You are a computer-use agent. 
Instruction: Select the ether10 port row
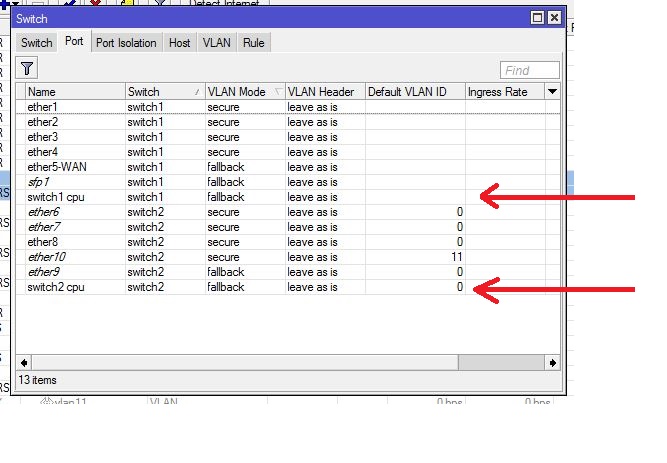click(288, 257)
